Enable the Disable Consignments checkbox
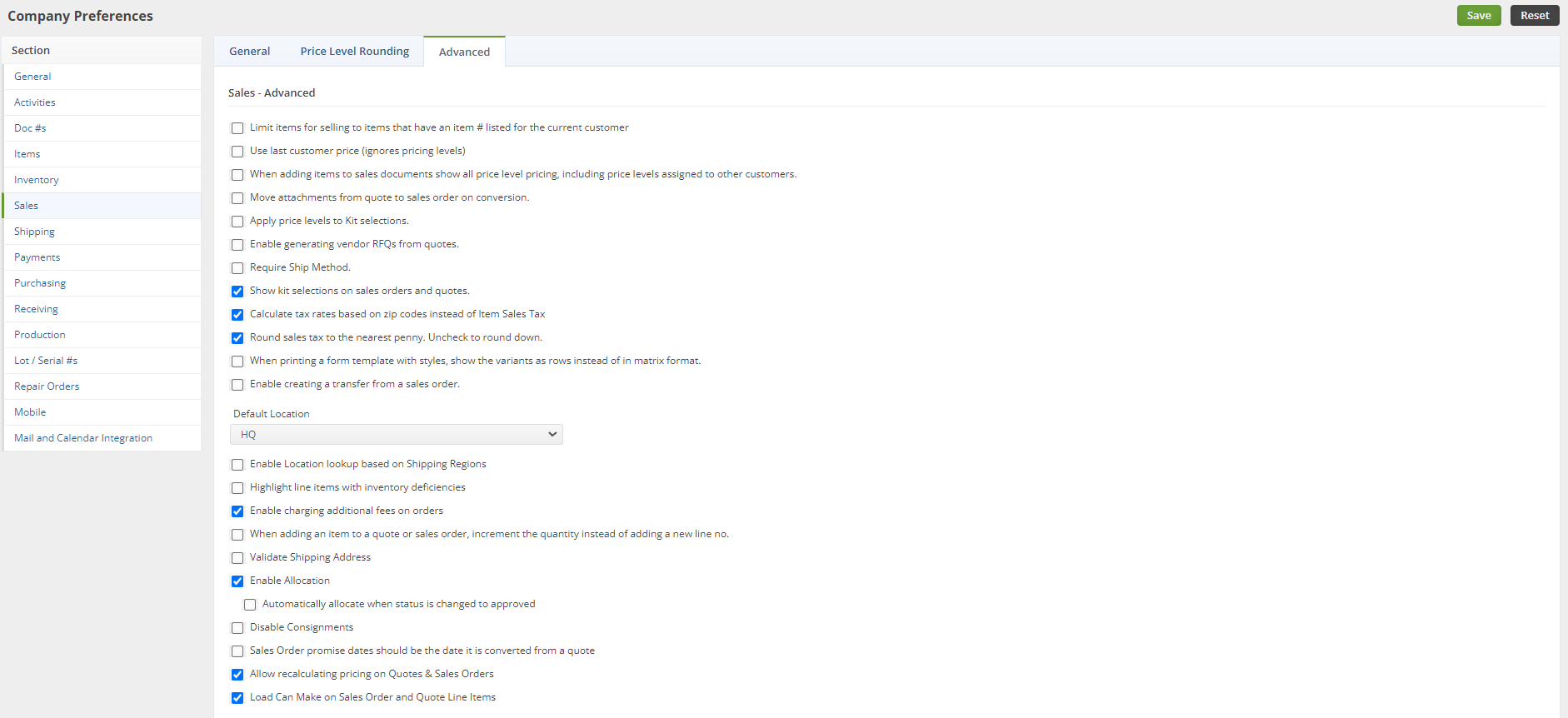This screenshot has width=1568, height=718. point(237,628)
